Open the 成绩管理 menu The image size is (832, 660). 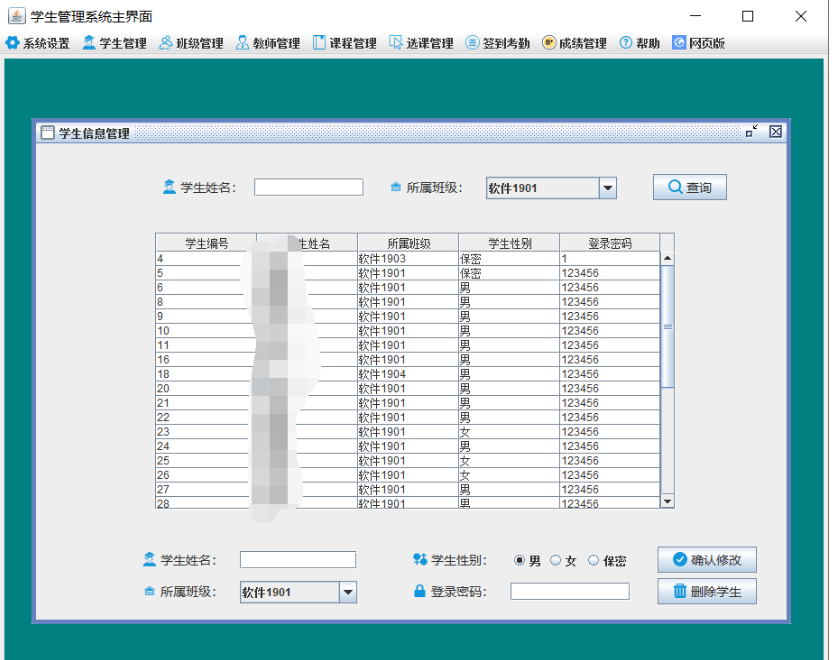[x=575, y=43]
